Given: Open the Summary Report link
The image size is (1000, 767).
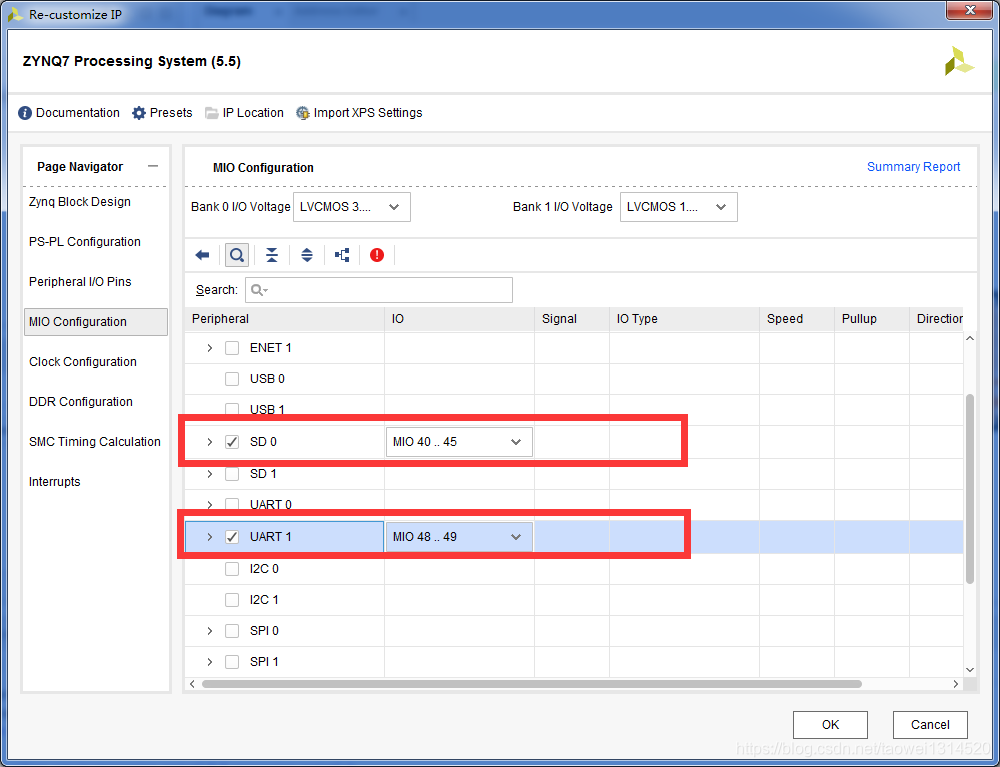Looking at the screenshot, I should 913,167.
